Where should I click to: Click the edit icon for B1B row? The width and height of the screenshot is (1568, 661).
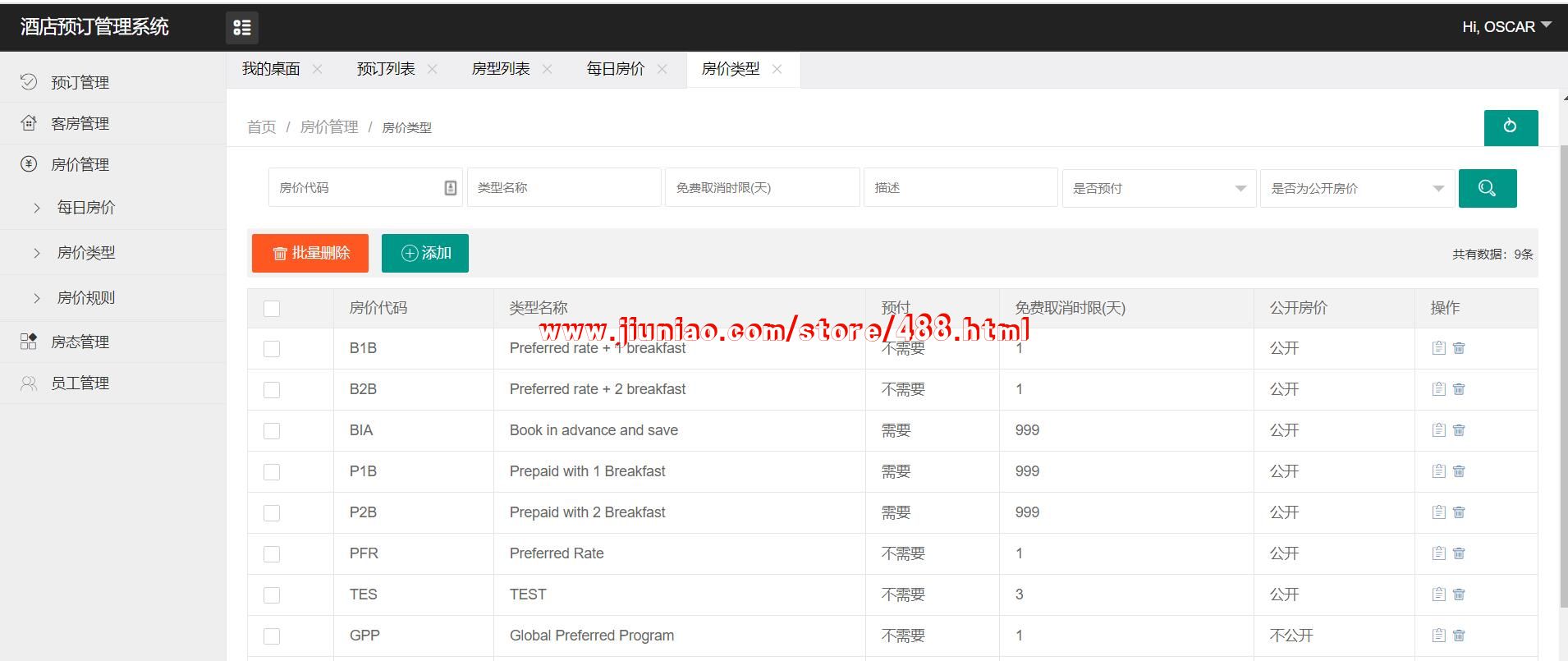pyautogui.click(x=1438, y=348)
